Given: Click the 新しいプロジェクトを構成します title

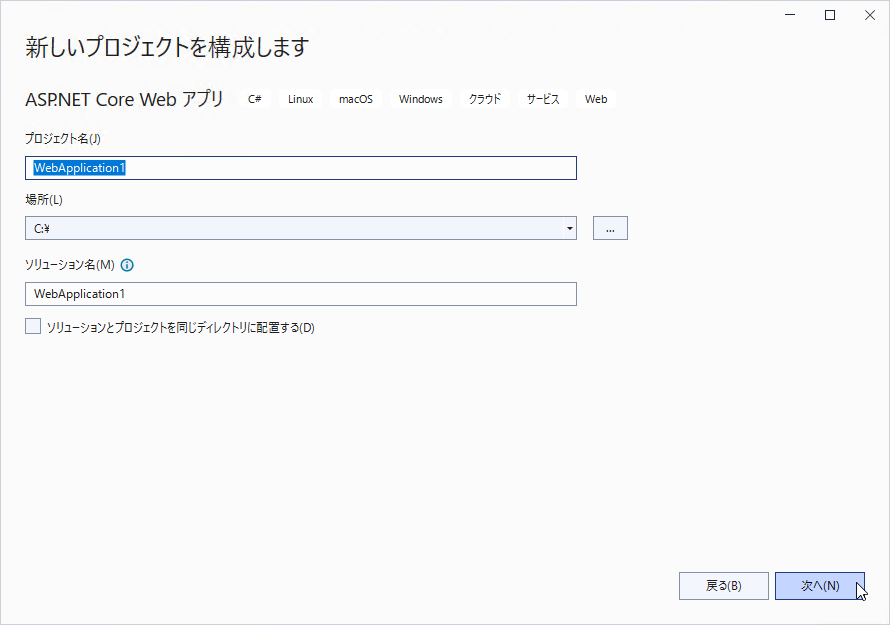Looking at the screenshot, I should tap(167, 47).
